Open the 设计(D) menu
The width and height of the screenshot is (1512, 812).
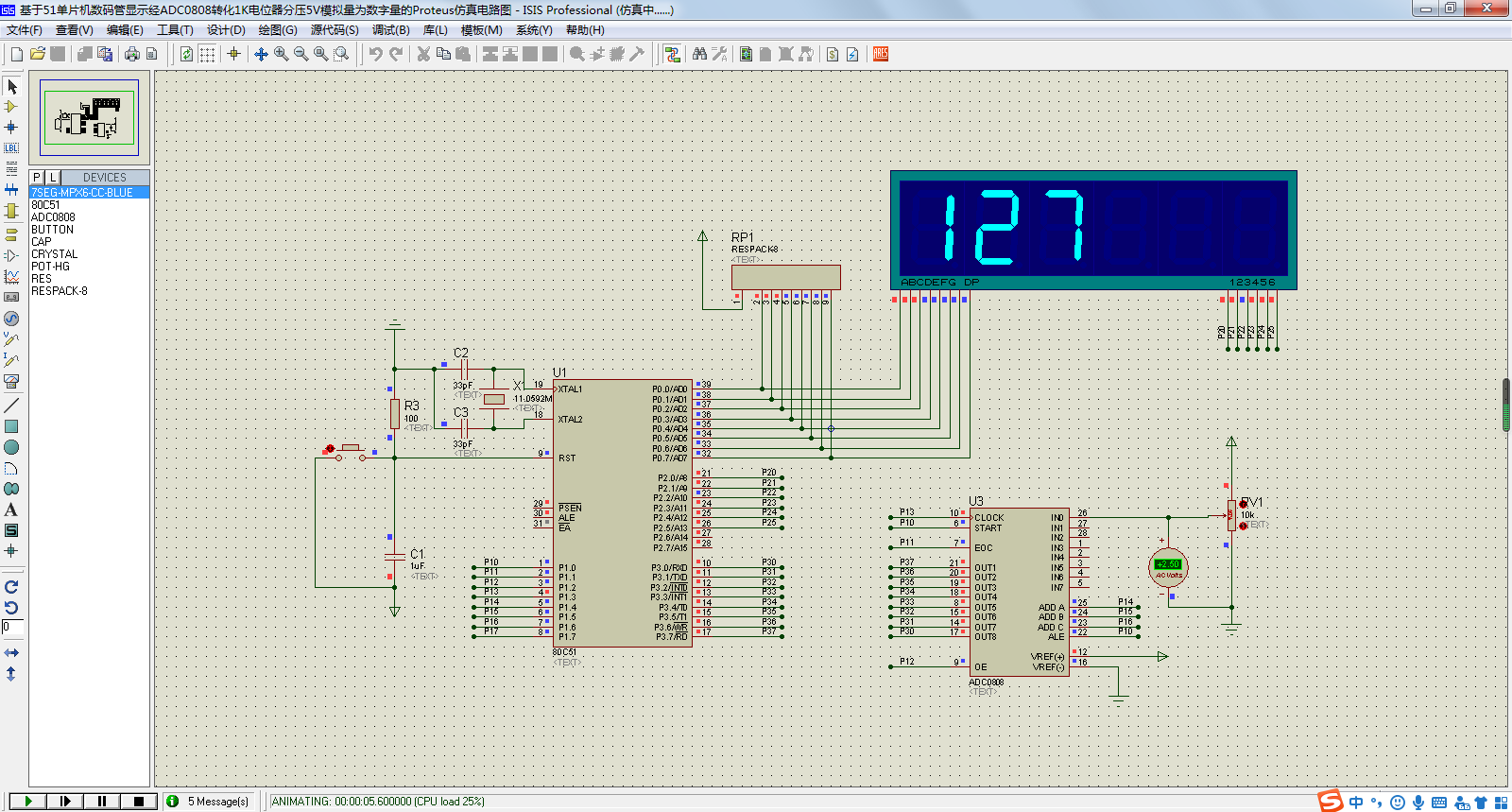tap(226, 30)
